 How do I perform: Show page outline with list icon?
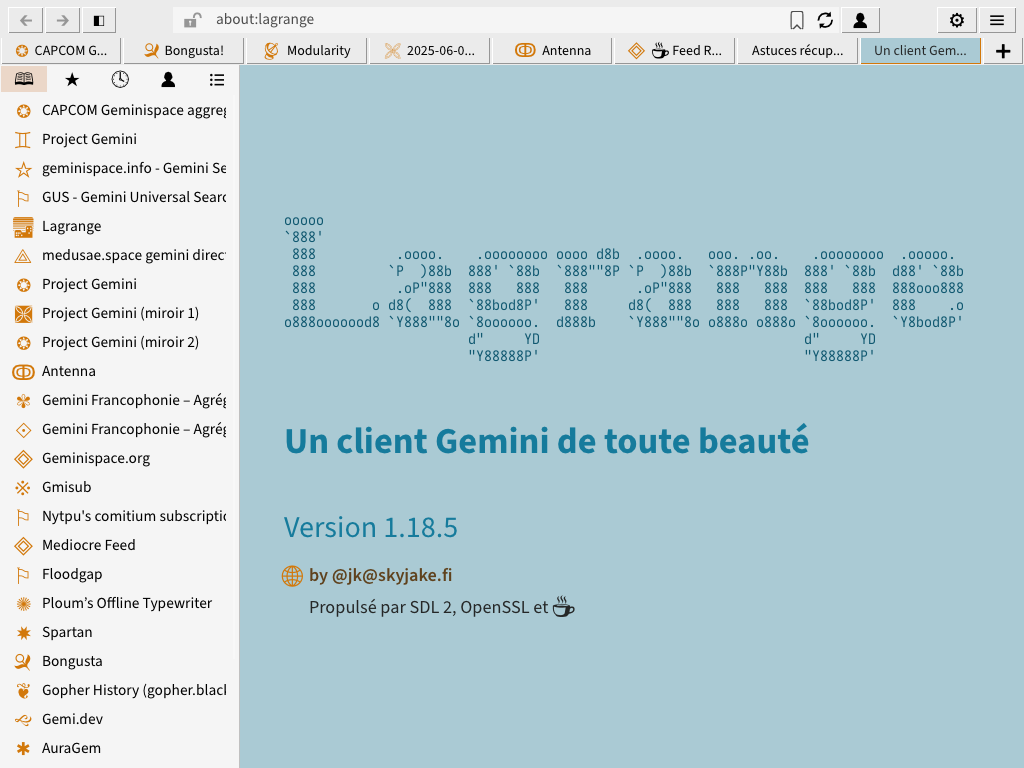coord(216,79)
